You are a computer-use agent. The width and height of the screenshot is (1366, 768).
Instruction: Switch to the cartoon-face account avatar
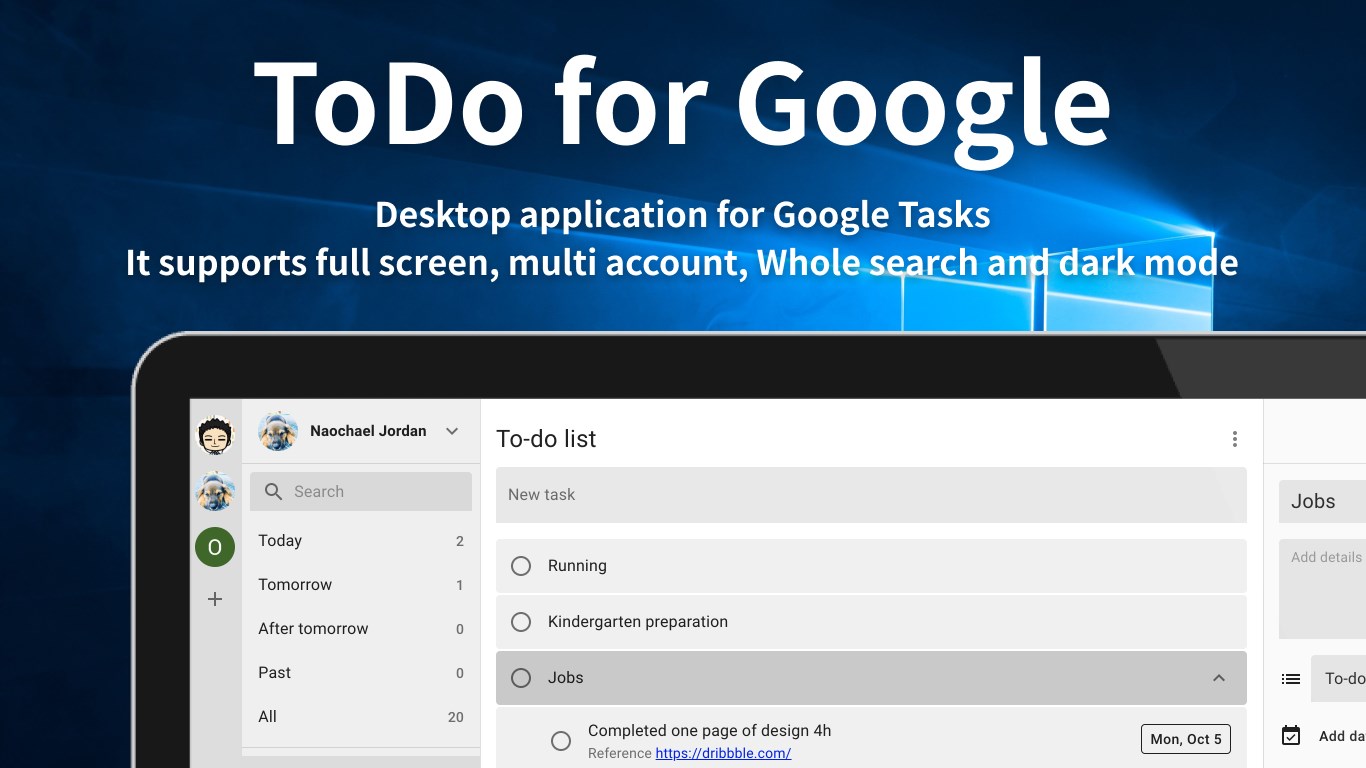coord(215,435)
